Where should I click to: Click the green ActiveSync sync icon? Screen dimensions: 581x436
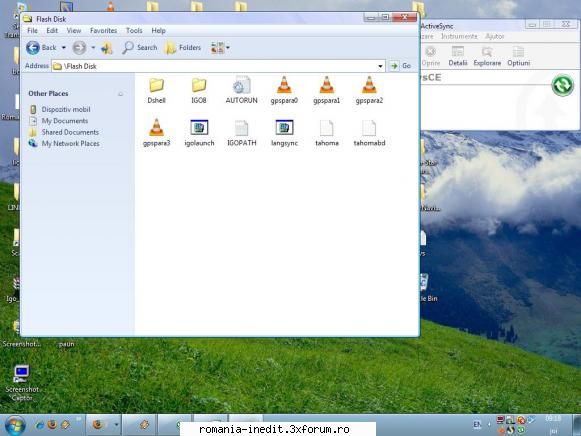click(562, 85)
